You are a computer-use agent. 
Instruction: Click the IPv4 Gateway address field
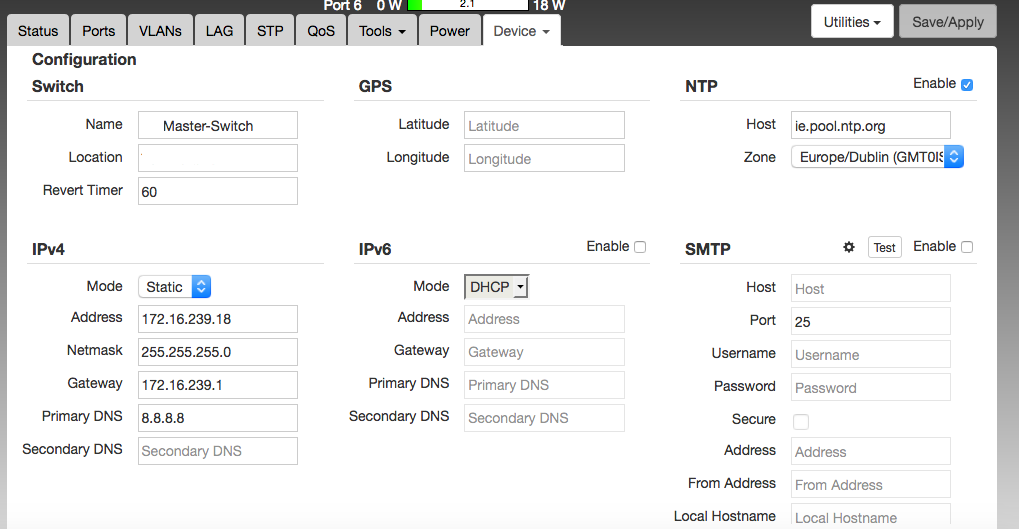[x=218, y=385]
